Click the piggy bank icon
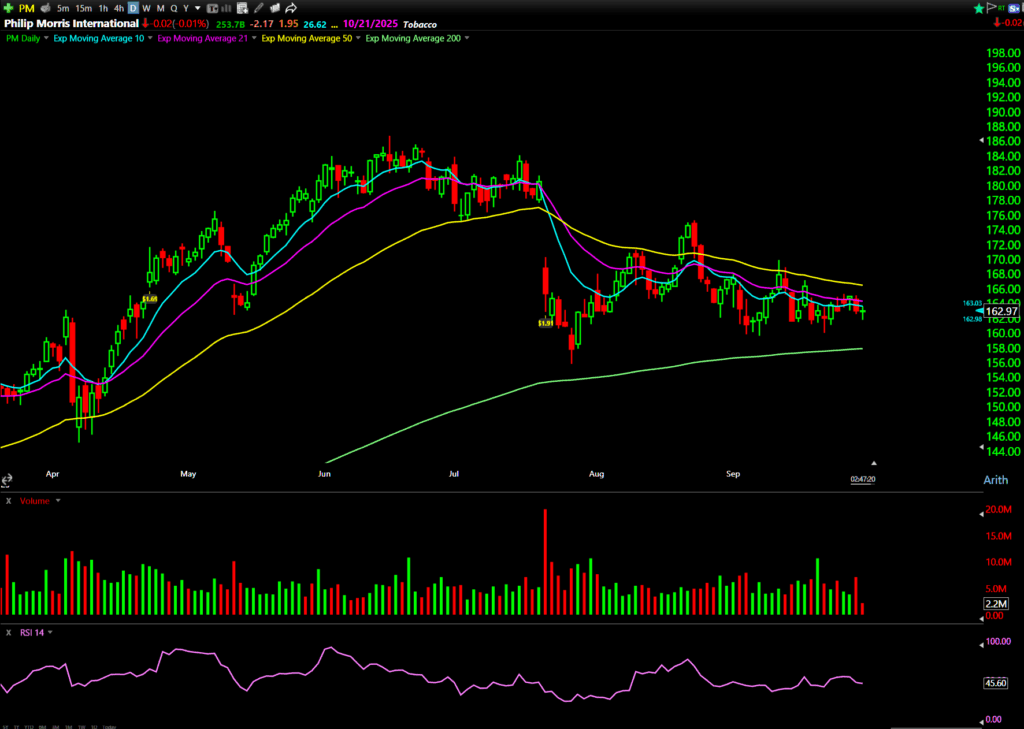The image size is (1024, 729). pyautogui.click(x=45, y=8)
